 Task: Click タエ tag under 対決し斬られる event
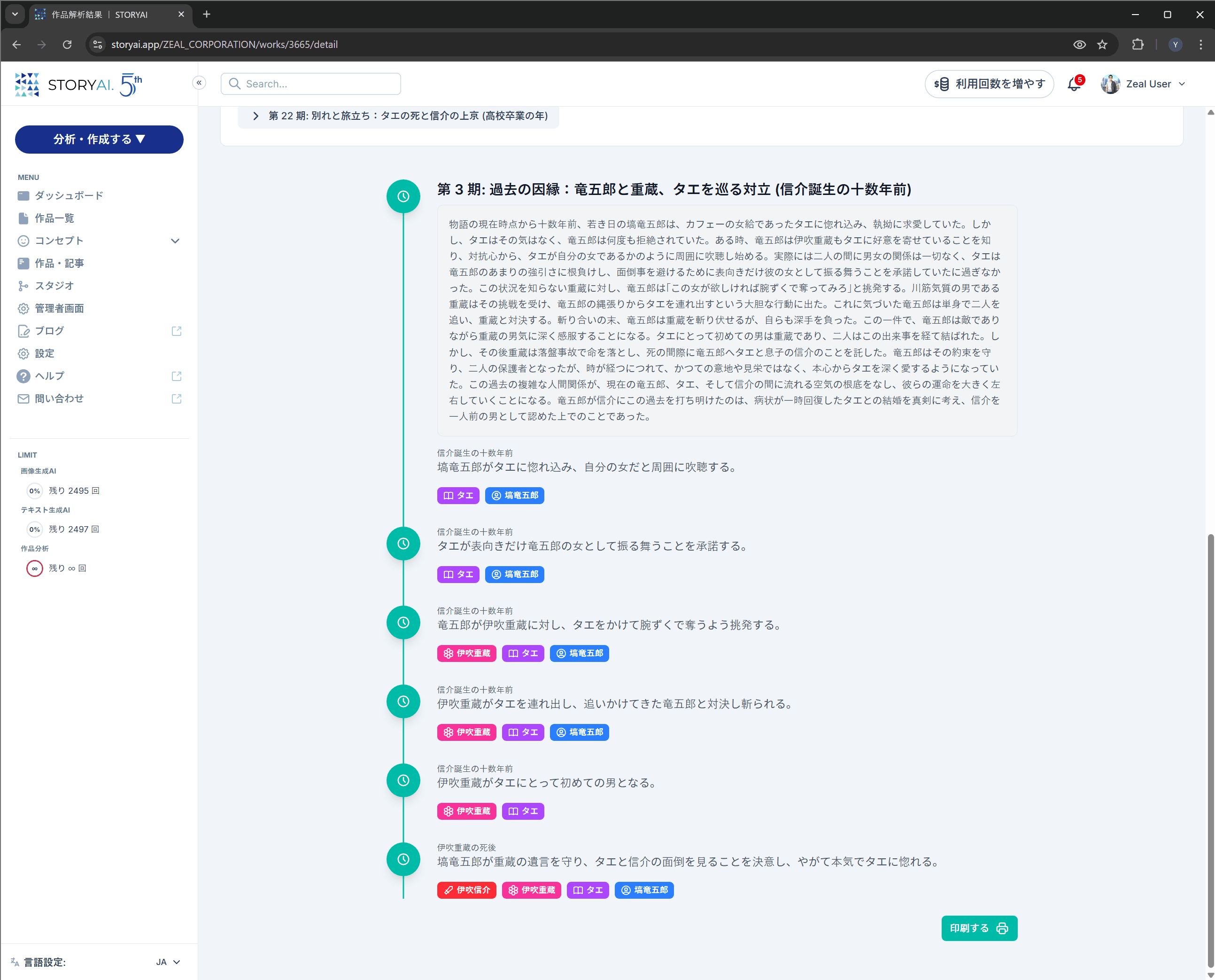523,732
